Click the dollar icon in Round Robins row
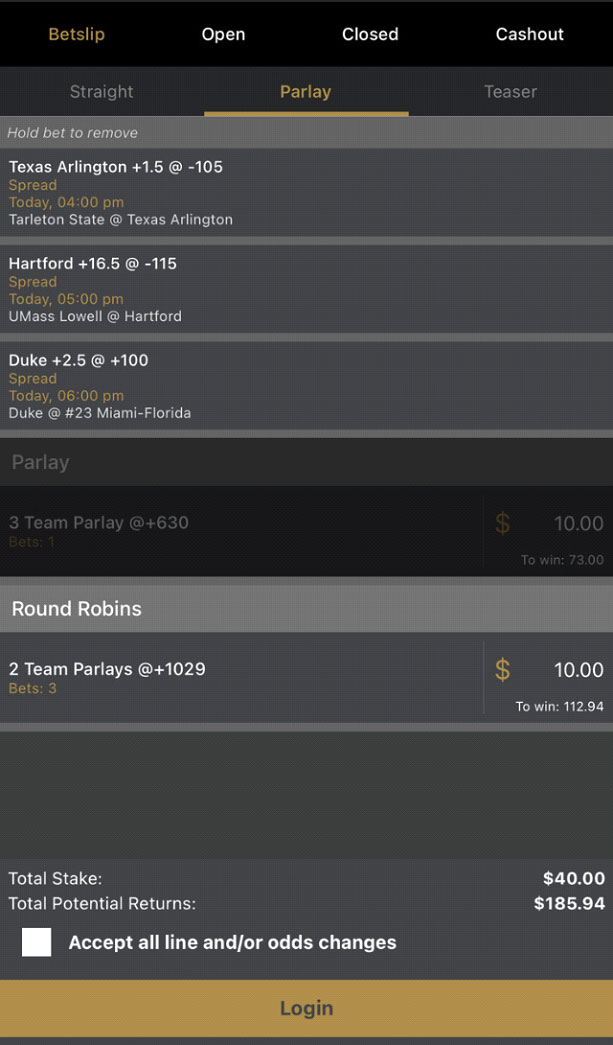The height and width of the screenshot is (1045, 613). (x=502, y=670)
